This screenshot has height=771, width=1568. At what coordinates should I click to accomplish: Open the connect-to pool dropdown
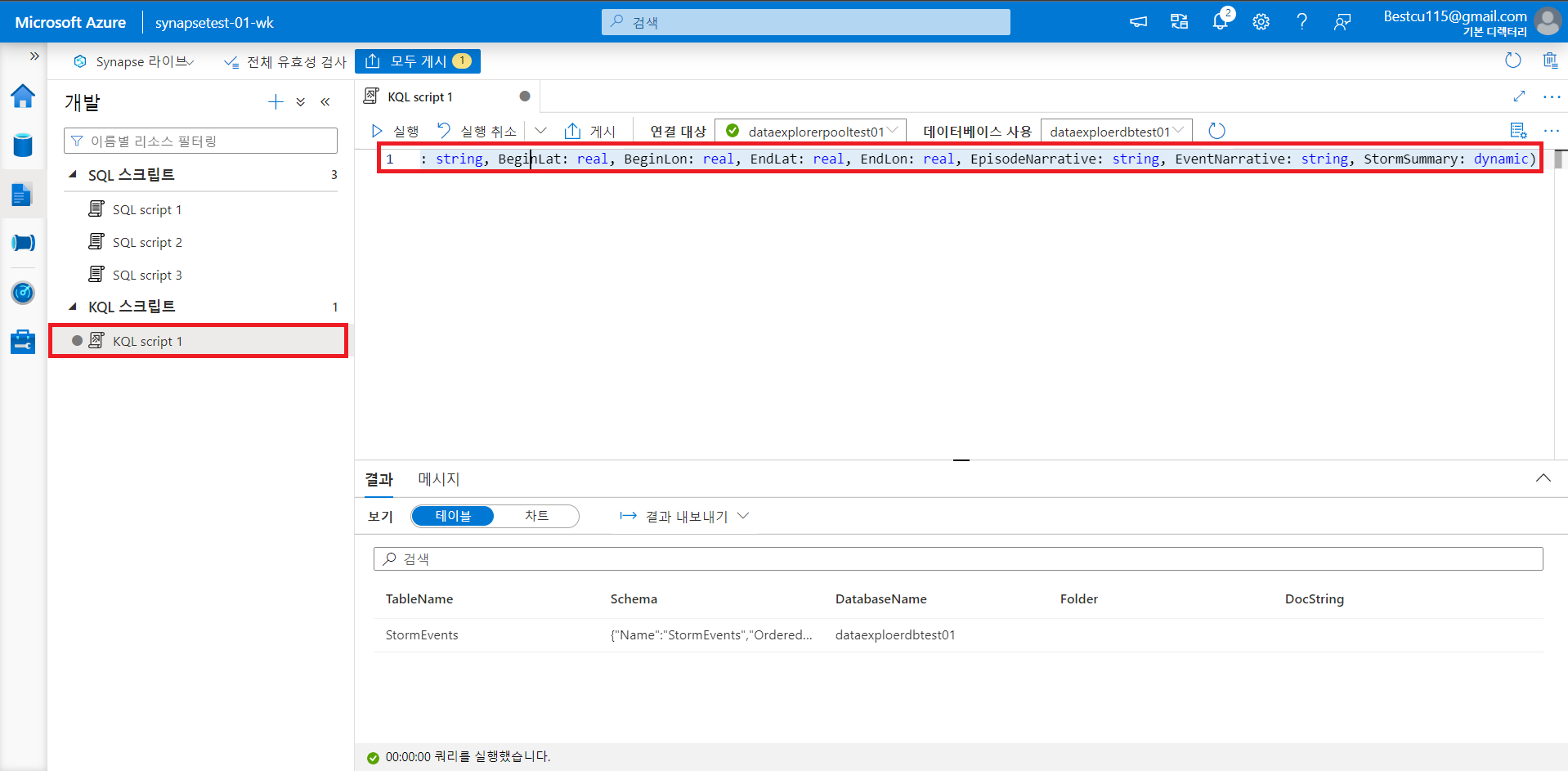[811, 131]
